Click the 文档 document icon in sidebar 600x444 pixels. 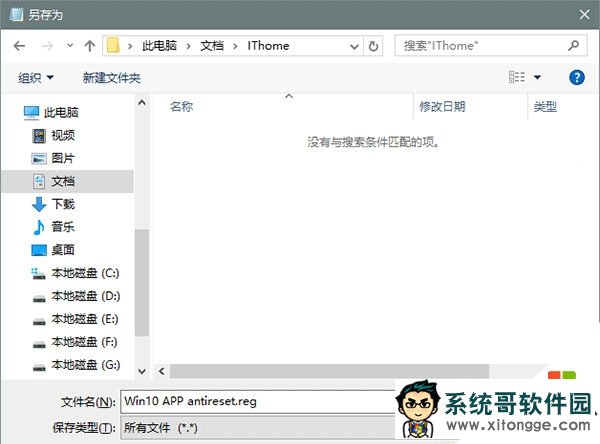click(x=39, y=181)
